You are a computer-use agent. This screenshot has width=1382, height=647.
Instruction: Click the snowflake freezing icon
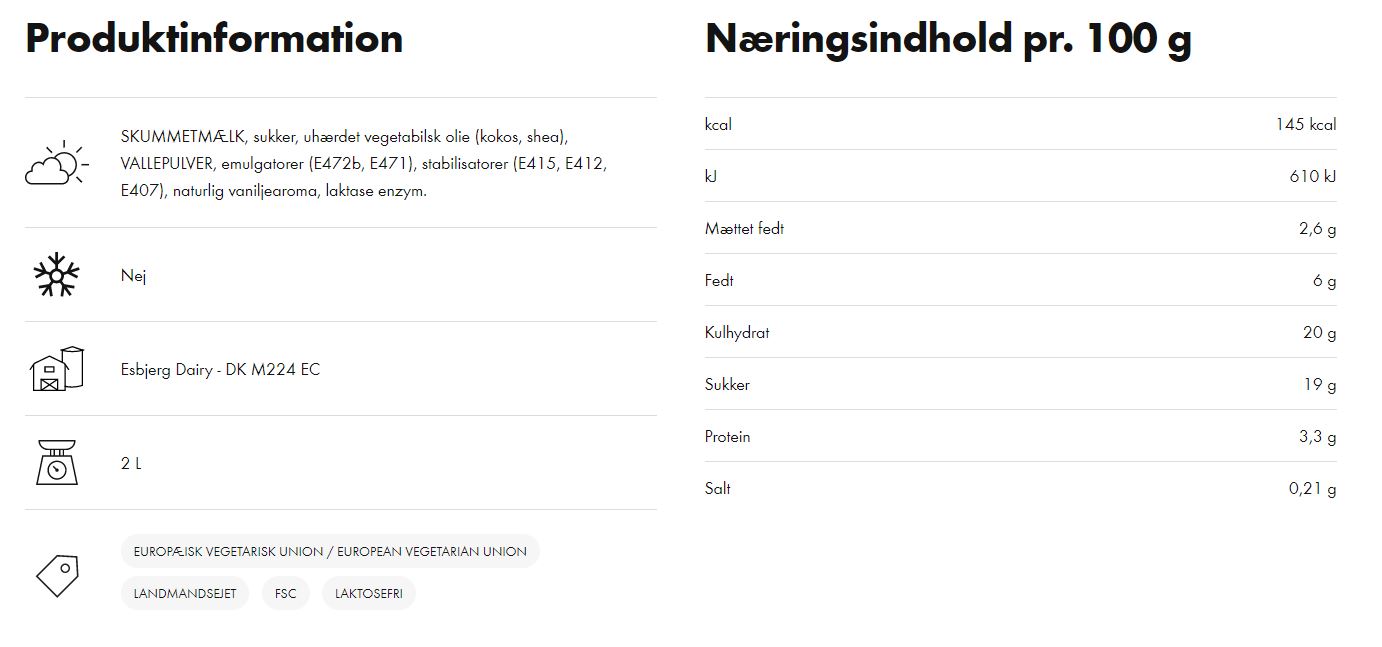click(x=56, y=274)
